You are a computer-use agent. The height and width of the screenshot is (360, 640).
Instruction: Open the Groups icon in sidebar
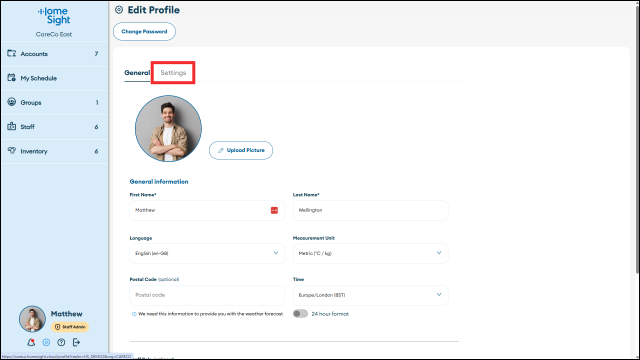12,102
